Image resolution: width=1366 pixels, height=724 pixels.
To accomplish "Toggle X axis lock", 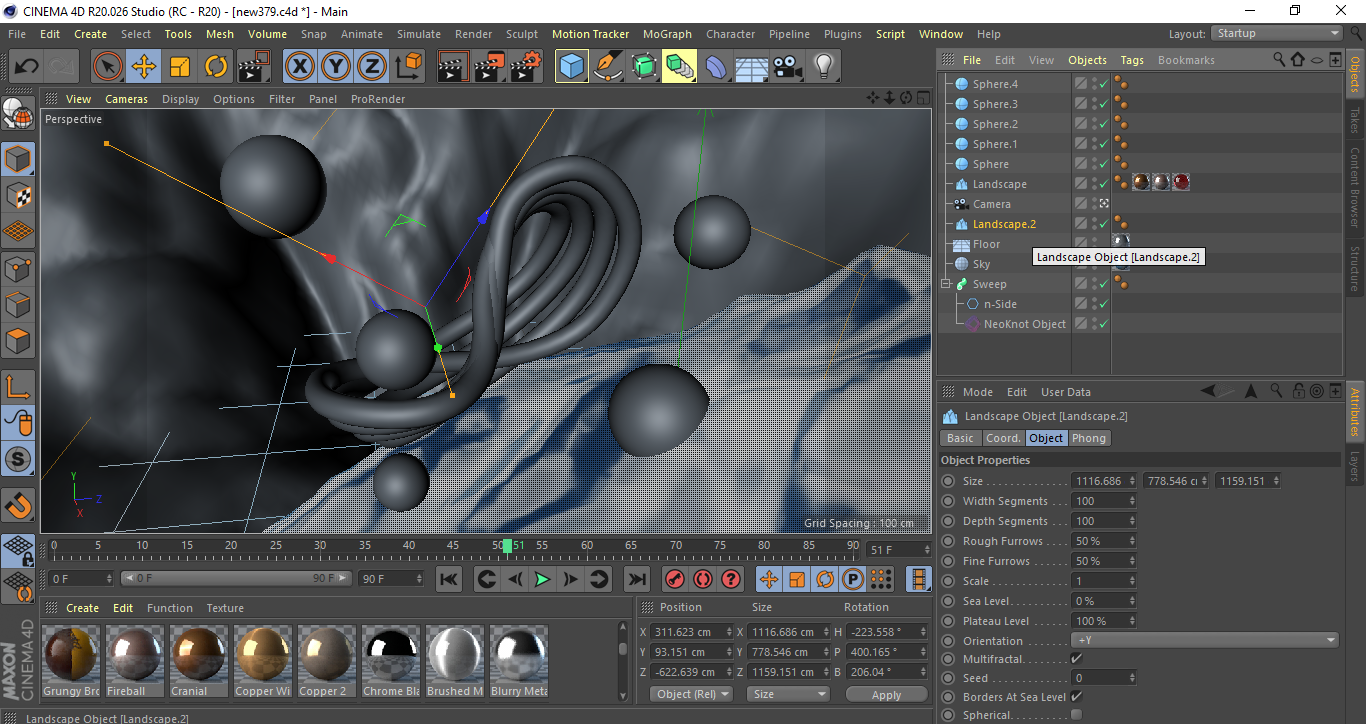I will pos(300,67).
